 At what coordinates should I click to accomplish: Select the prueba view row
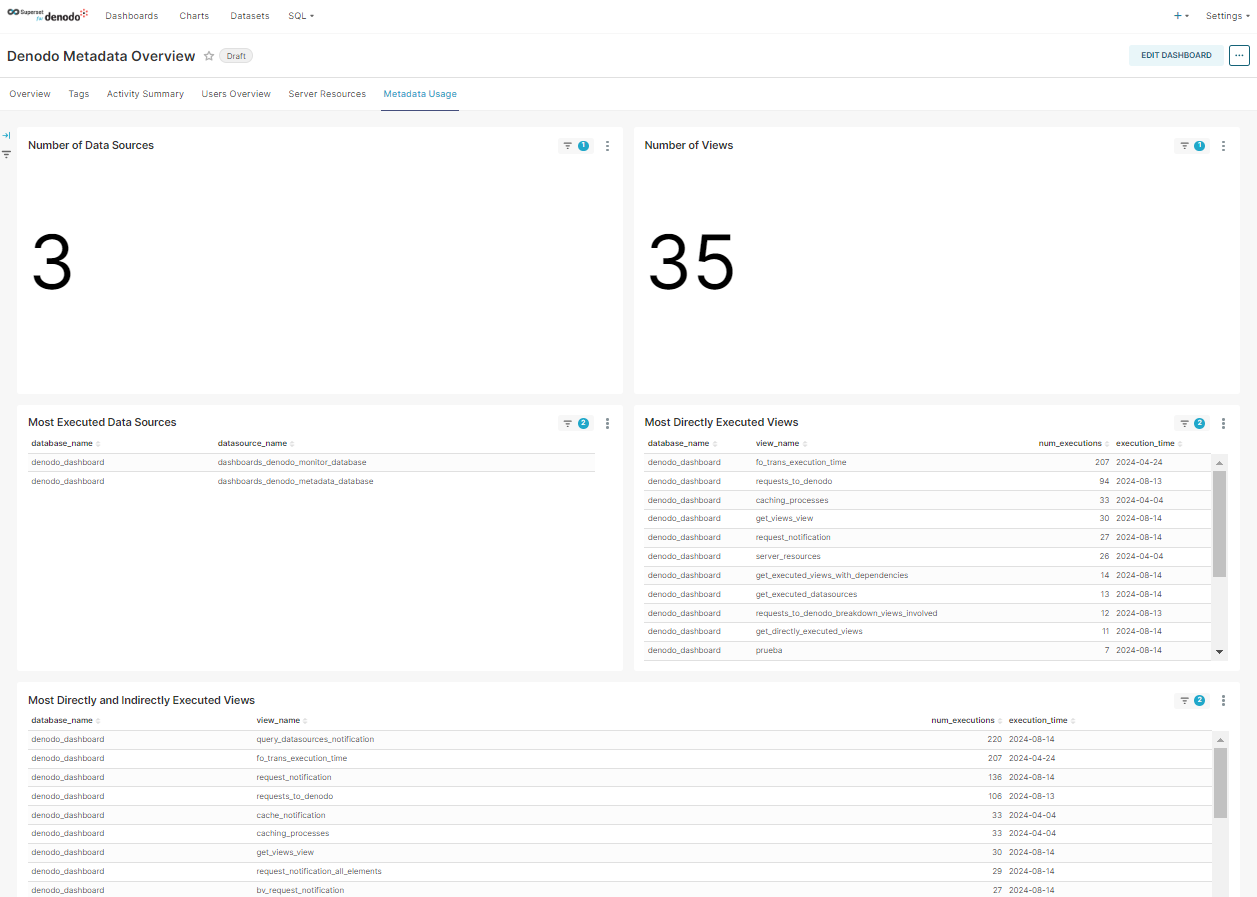tap(927, 651)
